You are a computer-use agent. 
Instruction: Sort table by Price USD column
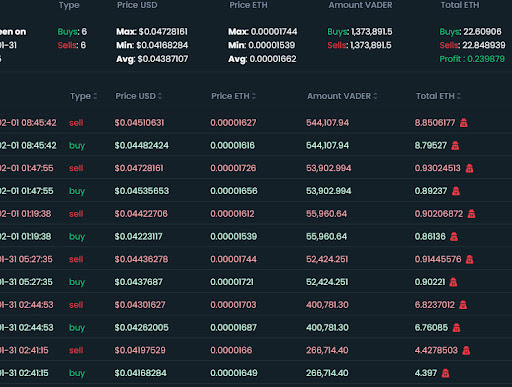[139, 96]
